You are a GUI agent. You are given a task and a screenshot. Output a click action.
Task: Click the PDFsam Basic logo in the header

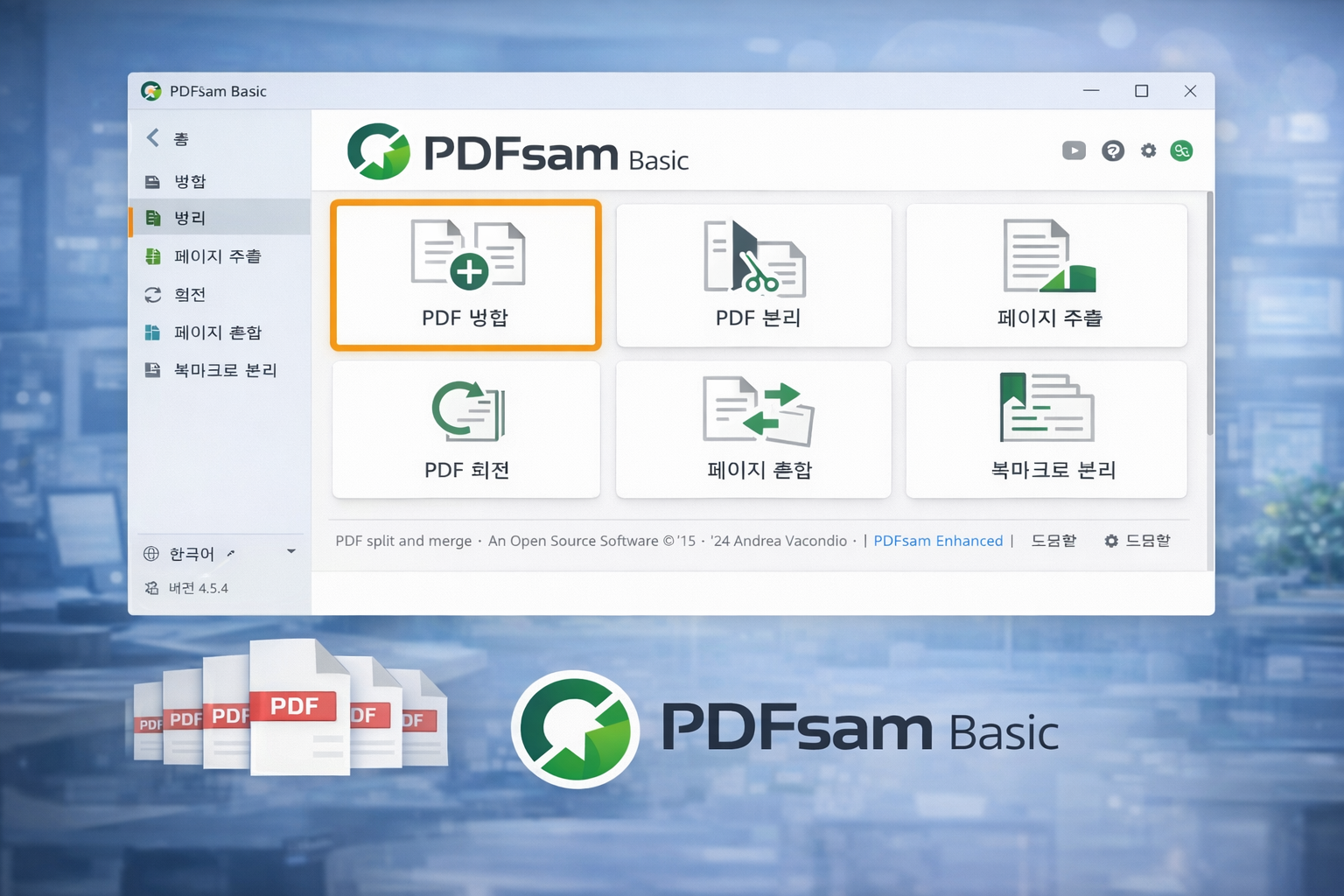[518, 151]
